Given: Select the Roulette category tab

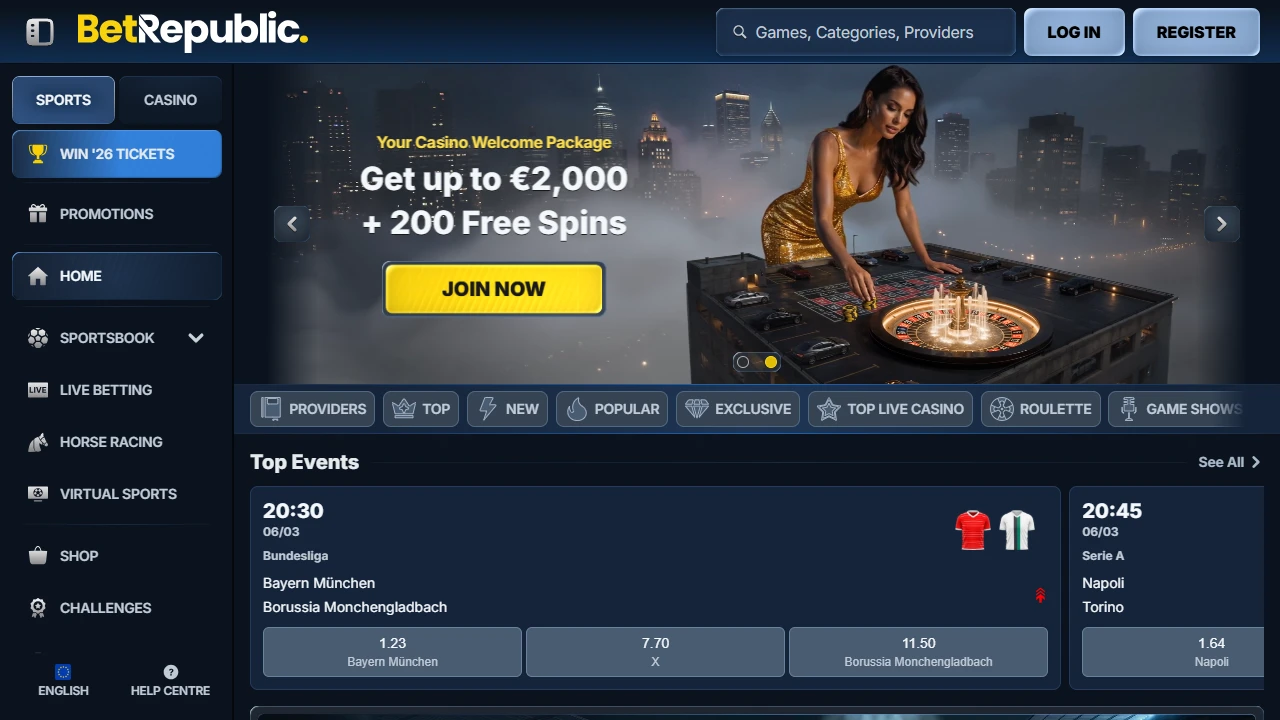Looking at the screenshot, I should (1041, 409).
